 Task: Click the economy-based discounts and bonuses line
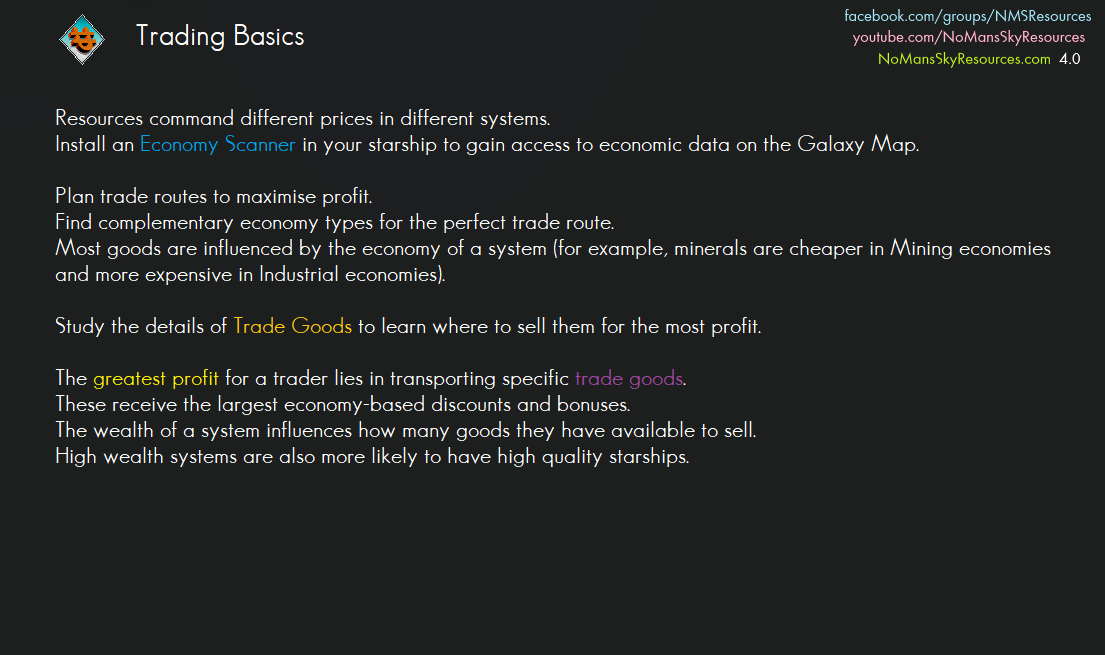342,405
